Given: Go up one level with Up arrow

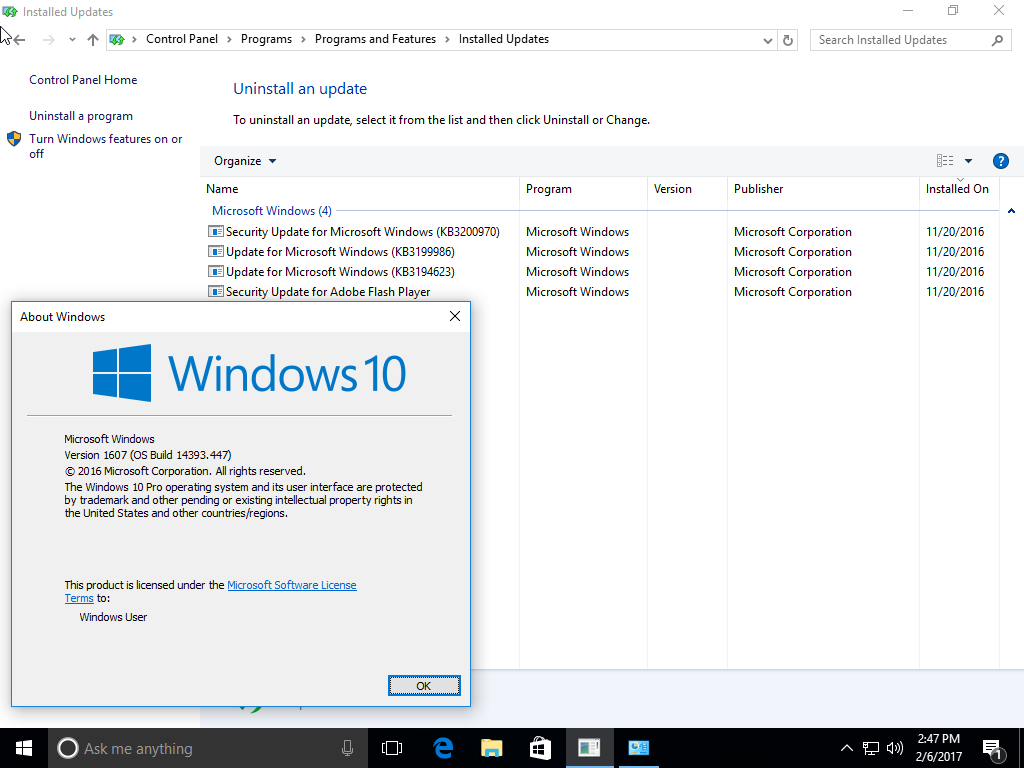Looking at the screenshot, I should pos(93,40).
